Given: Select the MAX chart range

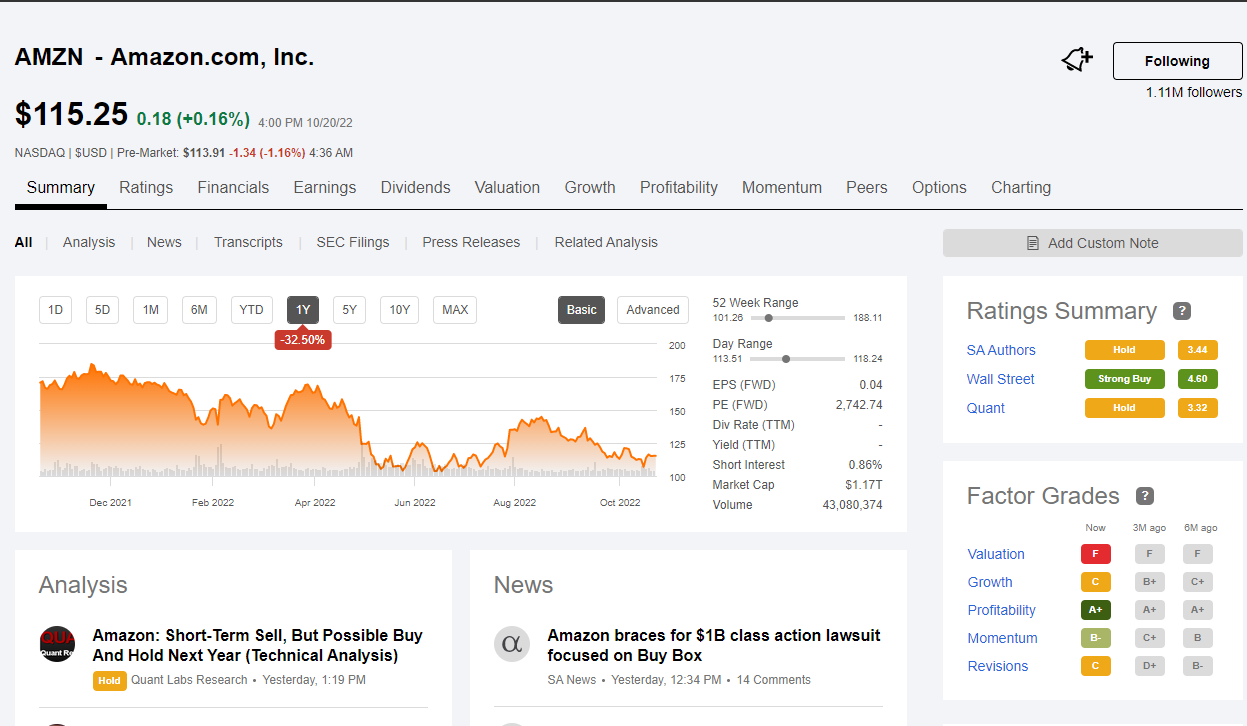Looking at the screenshot, I should tap(455, 310).
